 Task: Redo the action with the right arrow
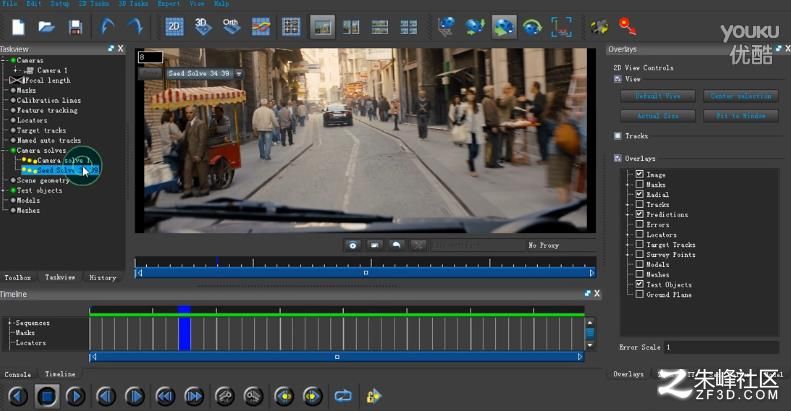(135, 26)
